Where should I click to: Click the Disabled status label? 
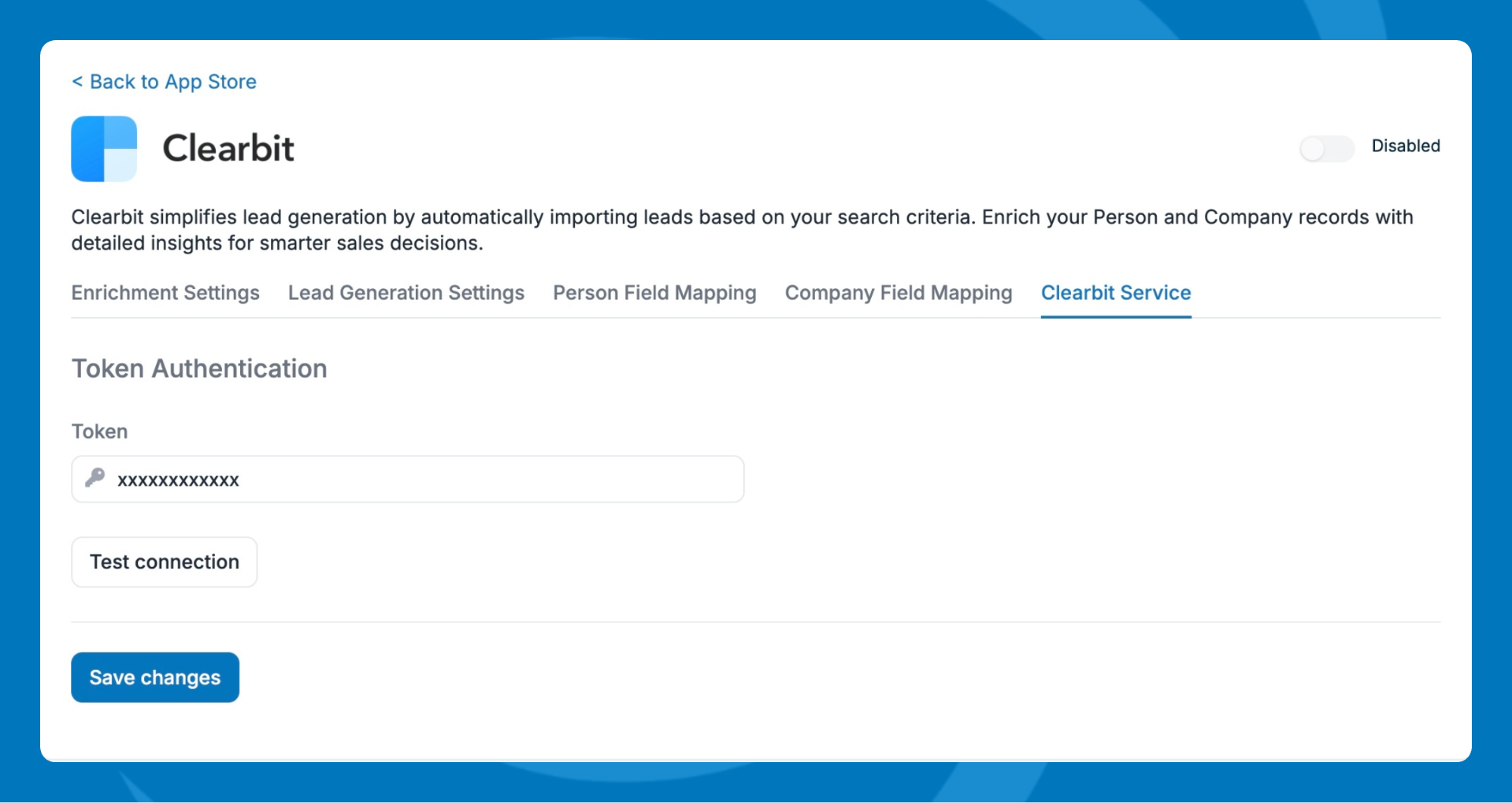point(1405,146)
